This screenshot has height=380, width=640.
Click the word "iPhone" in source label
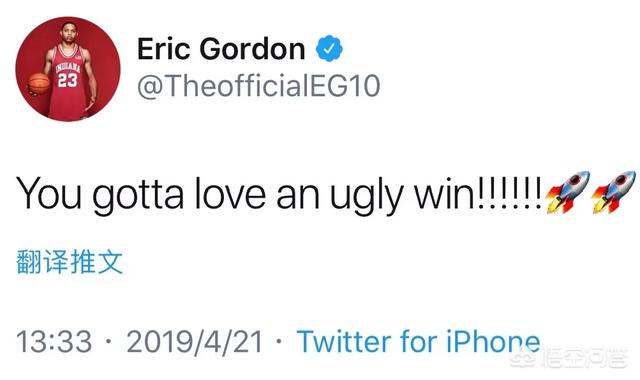[493, 341]
